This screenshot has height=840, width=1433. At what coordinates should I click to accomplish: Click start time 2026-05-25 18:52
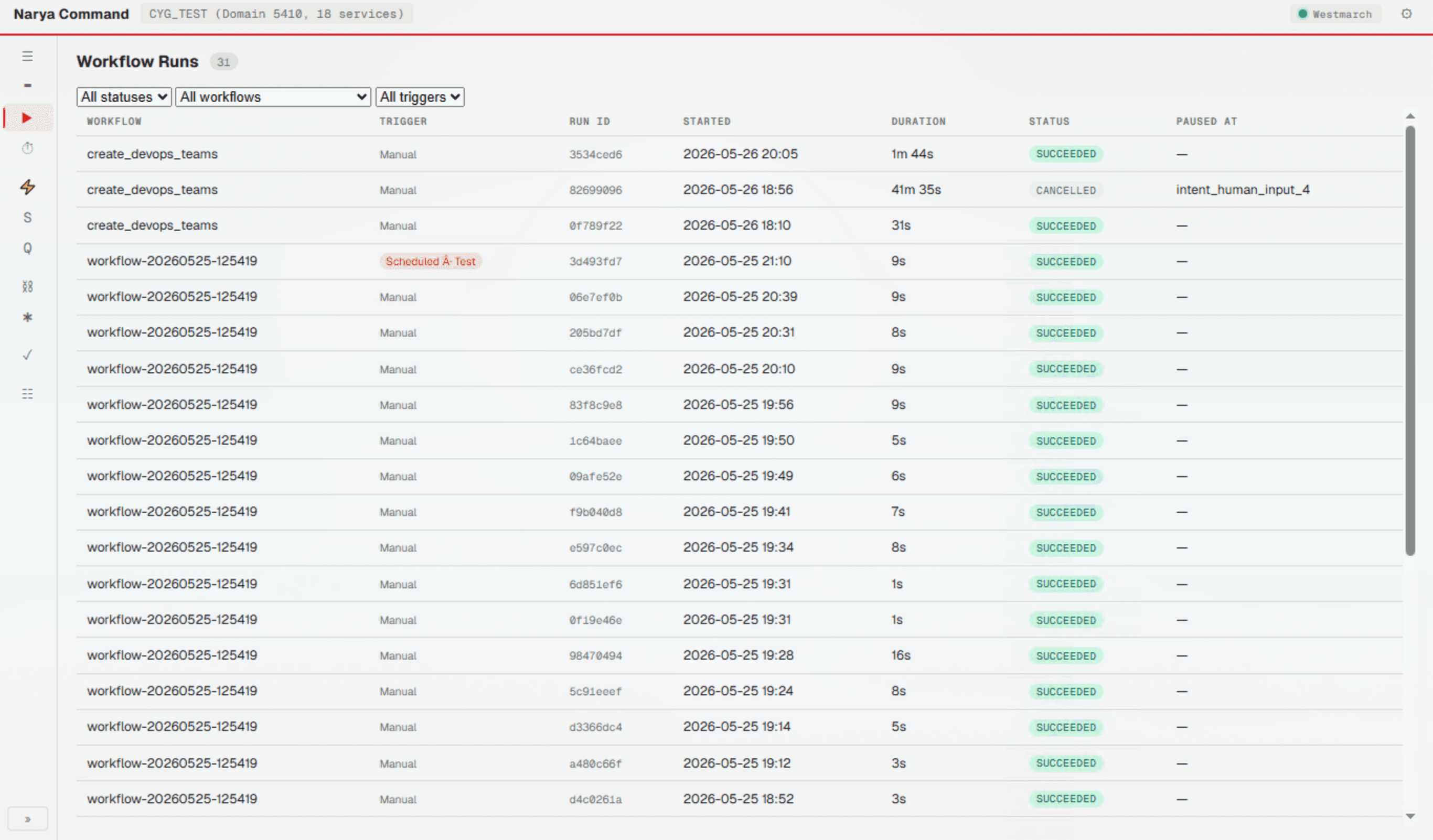738,799
